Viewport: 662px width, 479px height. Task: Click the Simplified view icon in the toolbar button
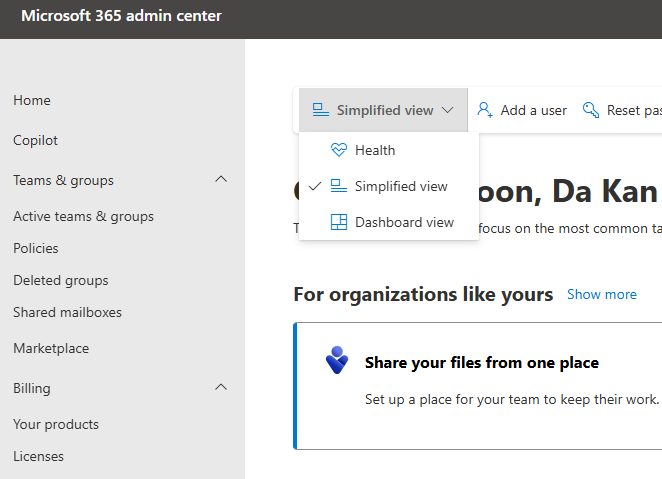point(320,110)
